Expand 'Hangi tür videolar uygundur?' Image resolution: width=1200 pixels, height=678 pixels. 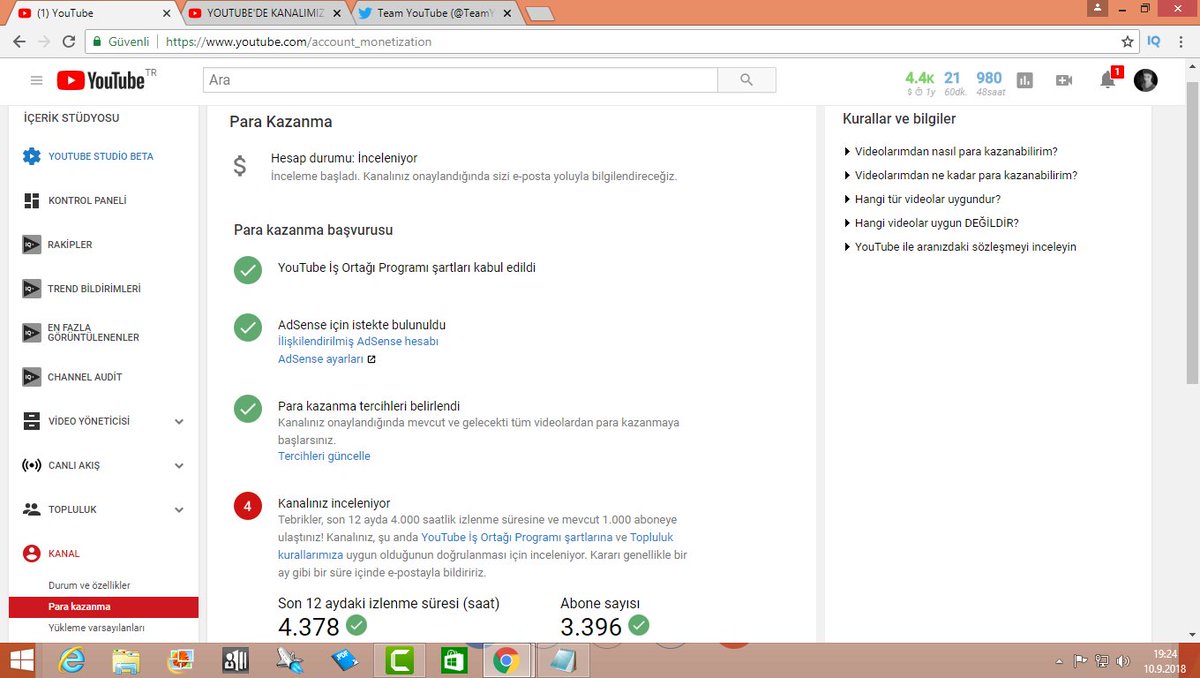(x=922, y=199)
